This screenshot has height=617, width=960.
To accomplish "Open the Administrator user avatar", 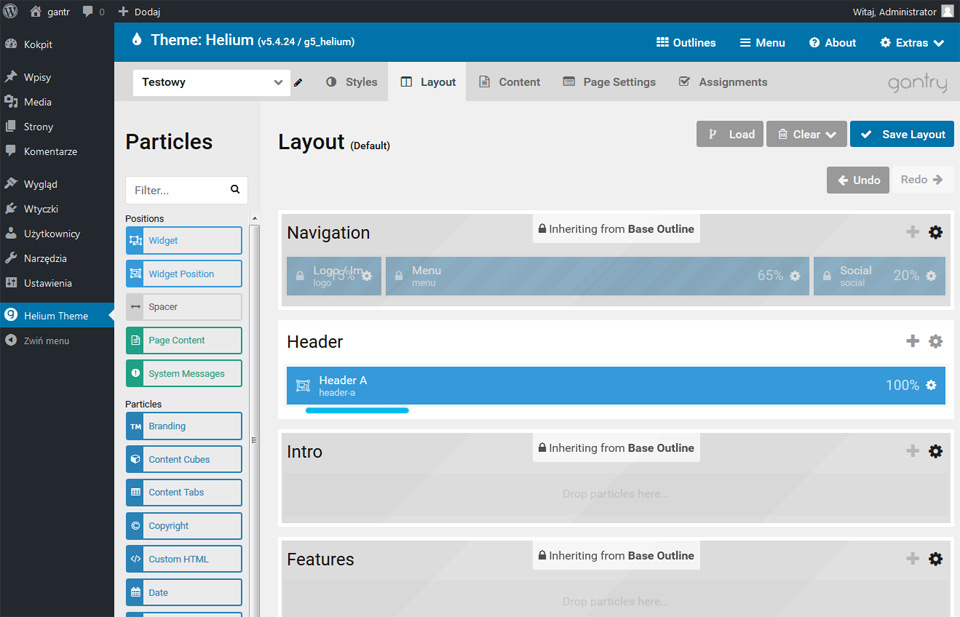I will pos(947,12).
